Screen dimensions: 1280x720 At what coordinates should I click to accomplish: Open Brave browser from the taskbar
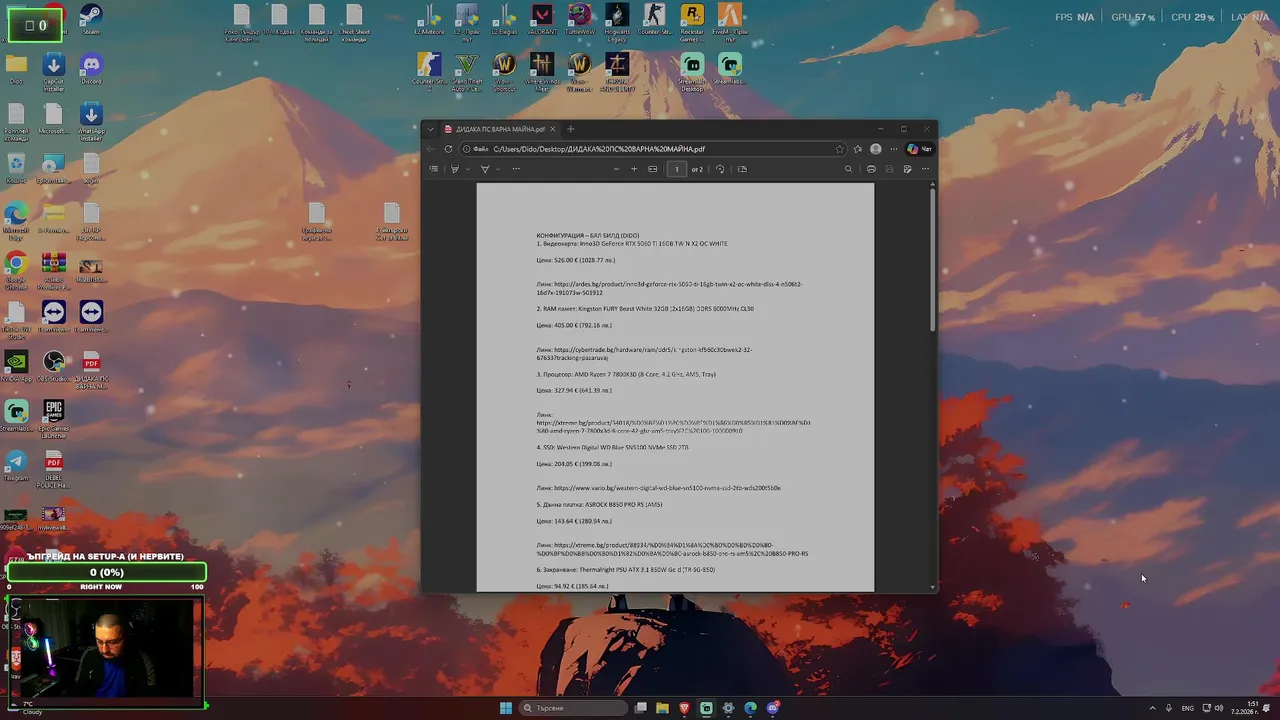point(684,708)
